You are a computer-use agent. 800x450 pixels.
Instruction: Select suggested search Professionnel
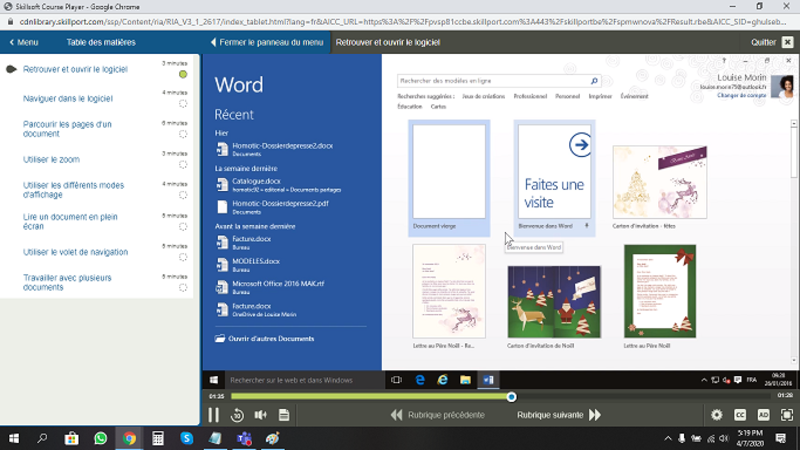coord(530,96)
